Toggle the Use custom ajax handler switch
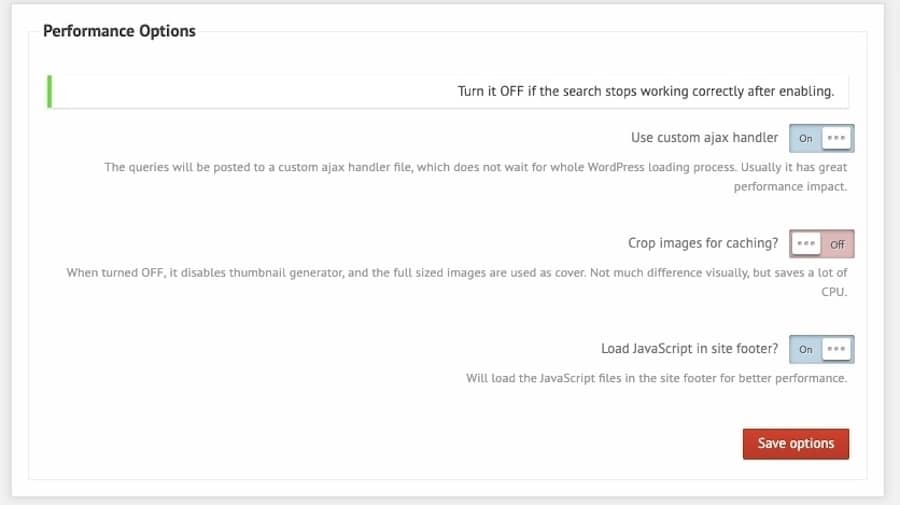This screenshot has height=505, width=900. (x=821, y=138)
